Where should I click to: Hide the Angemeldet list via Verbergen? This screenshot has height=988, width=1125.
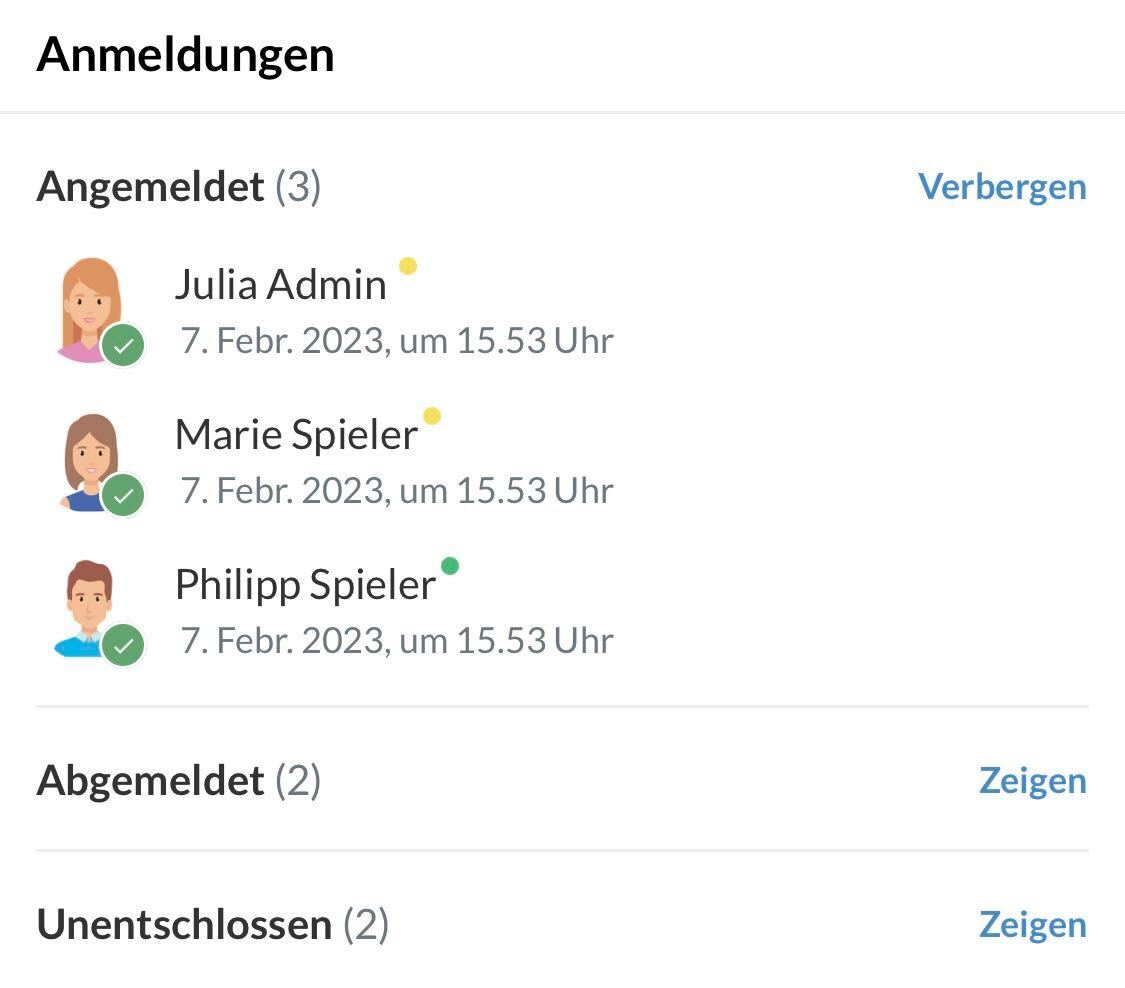pos(1002,187)
